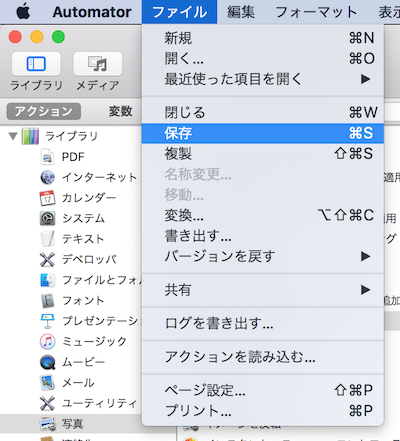Choose 書き出す... menu item

click(x=263, y=236)
